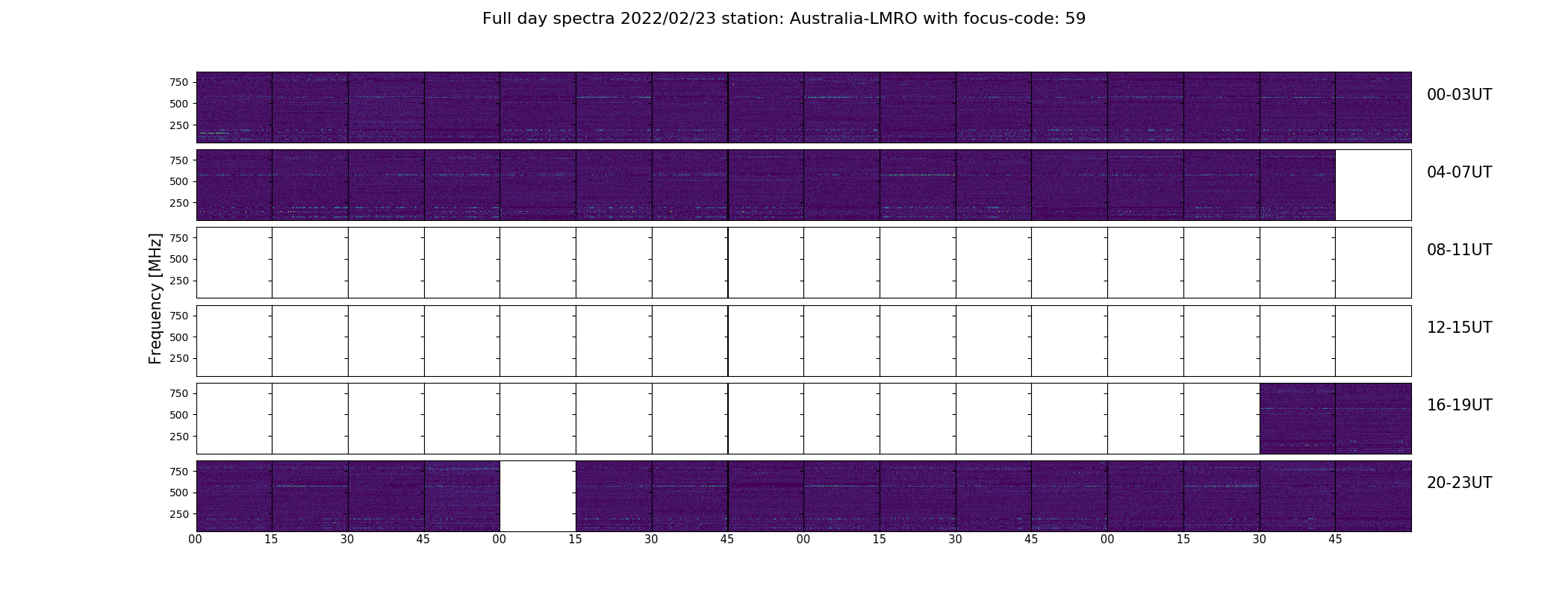1568x597 pixels.
Task: Select the '08-11UT' row label
Action: (x=1459, y=250)
